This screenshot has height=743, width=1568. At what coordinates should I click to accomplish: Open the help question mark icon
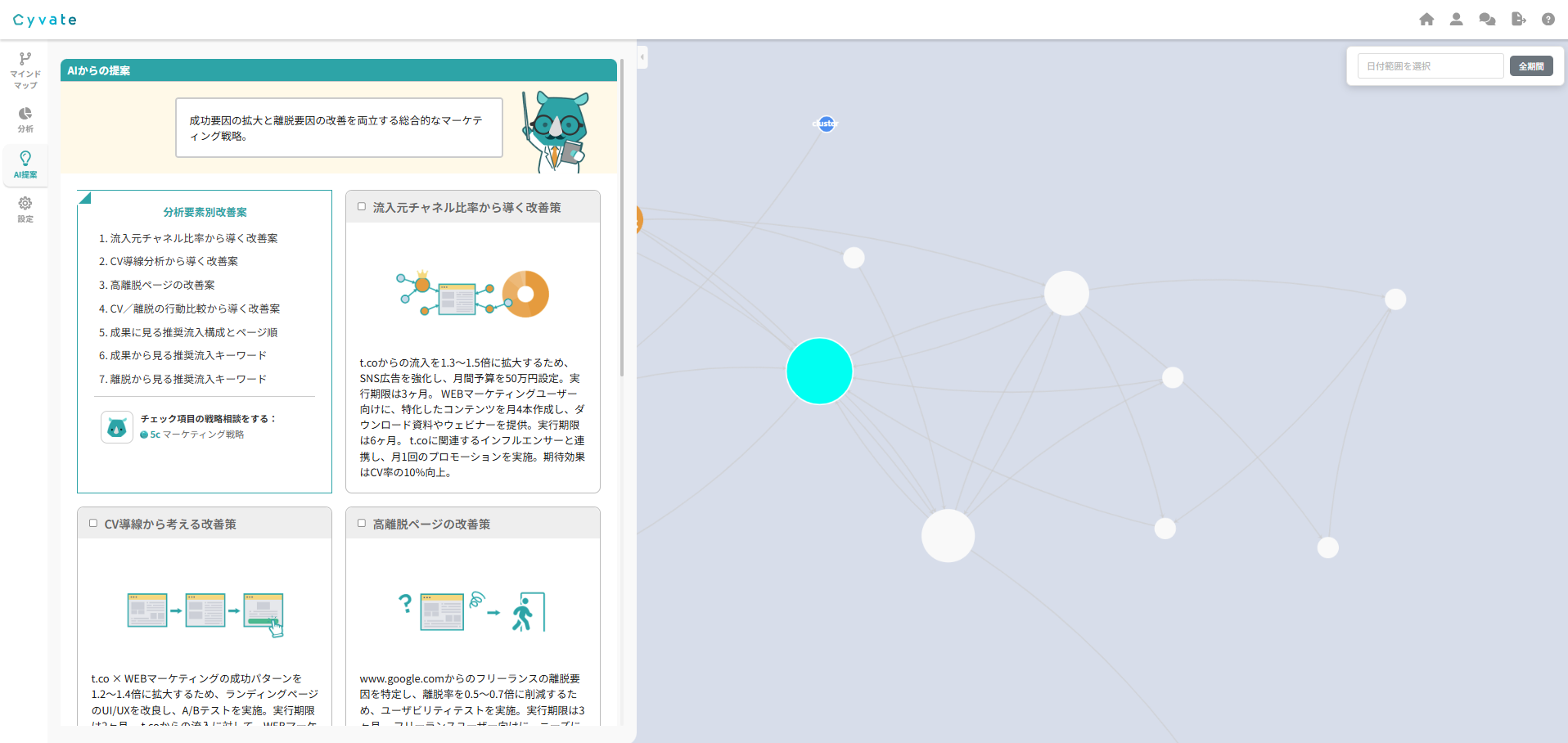click(x=1548, y=20)
